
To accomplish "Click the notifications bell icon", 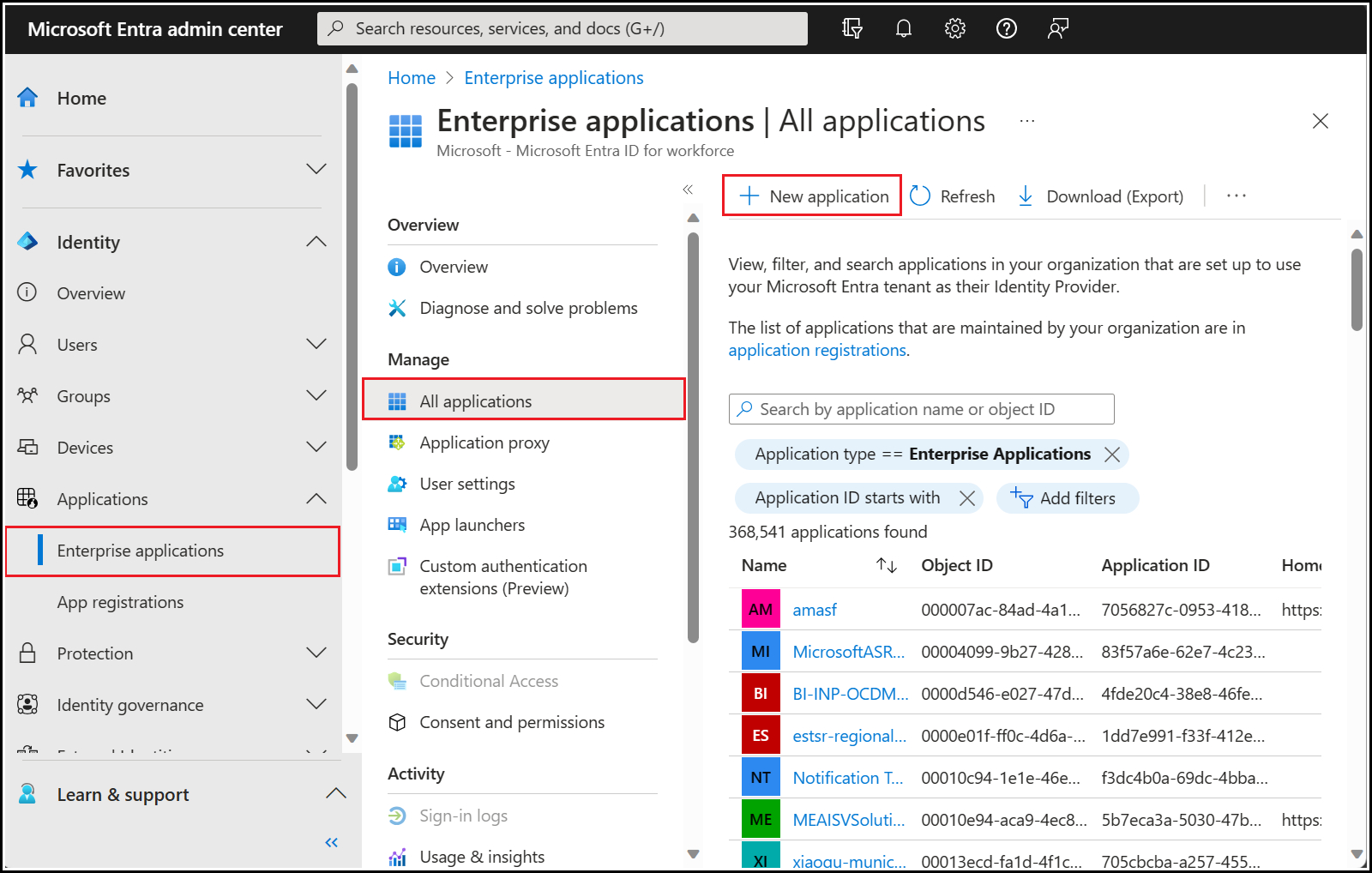I will tap(903, 29).
